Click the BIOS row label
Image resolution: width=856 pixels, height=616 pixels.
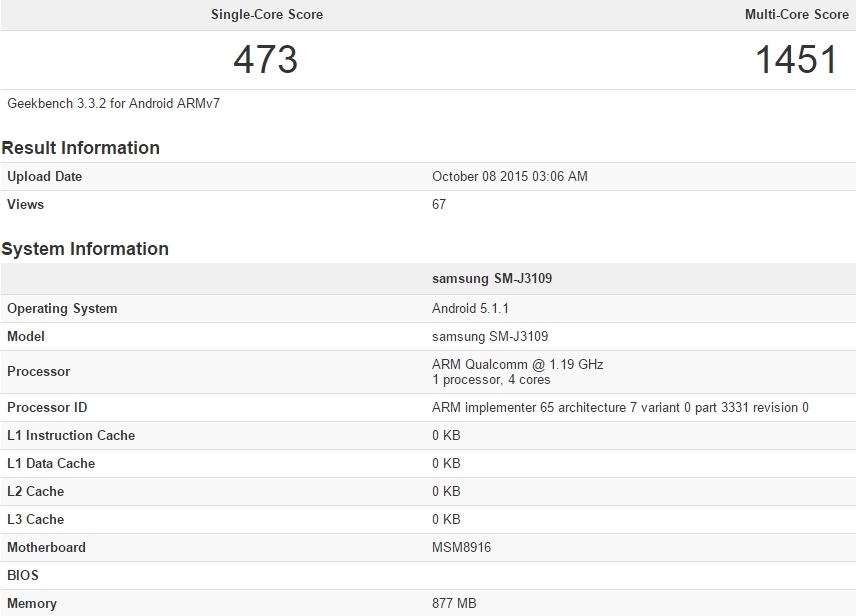click(23, 575)
